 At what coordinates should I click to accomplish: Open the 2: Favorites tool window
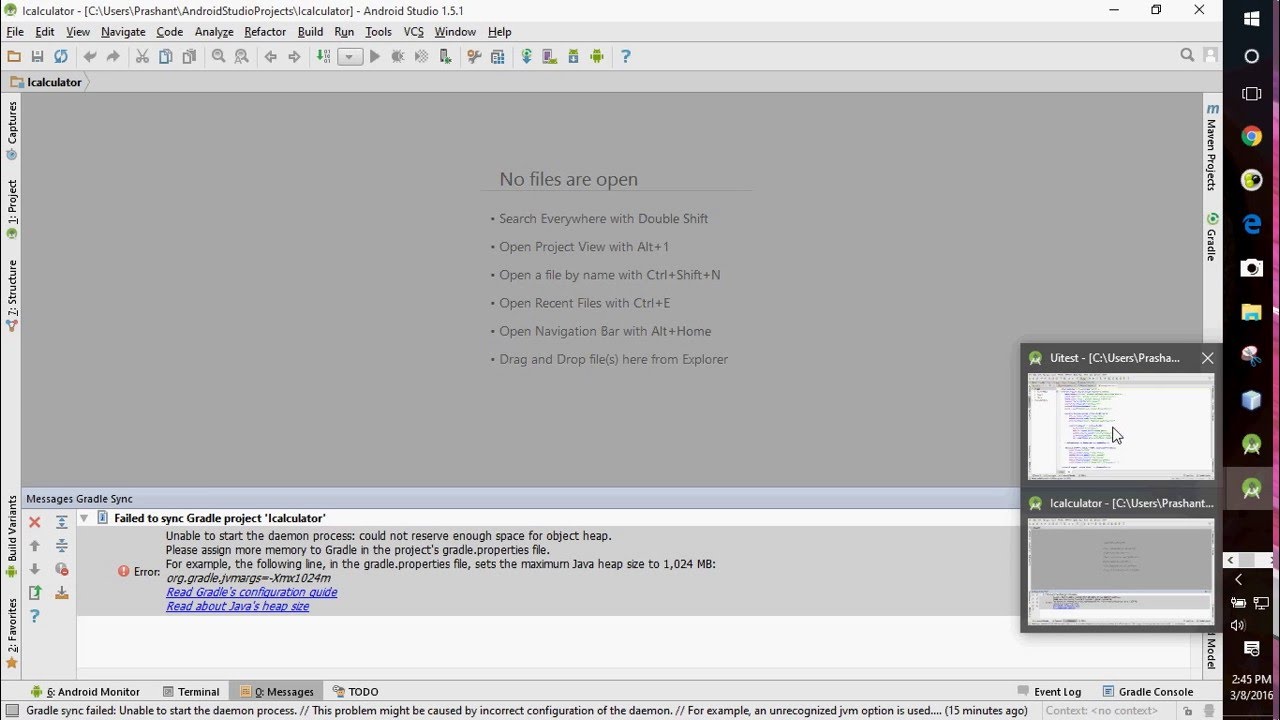12,633
